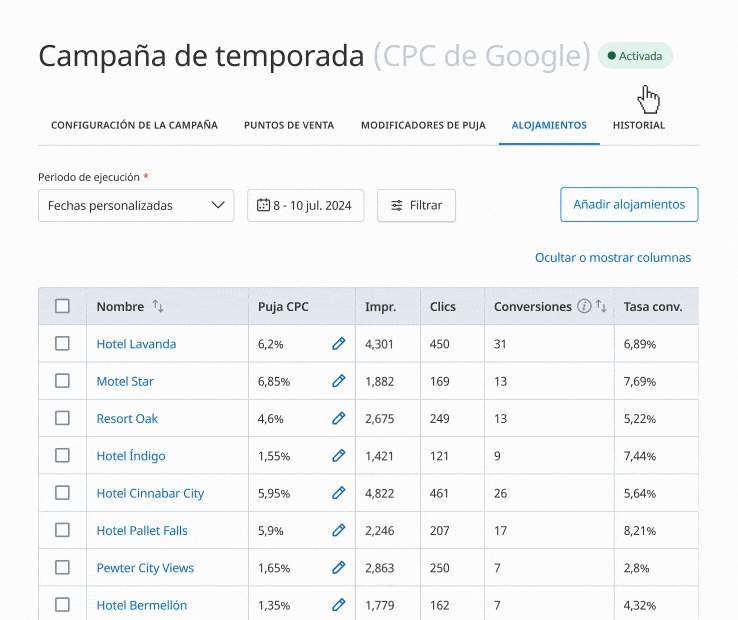Click Ocultar o mostrar columnas link

pyautogui.click(x=612, y=258)
